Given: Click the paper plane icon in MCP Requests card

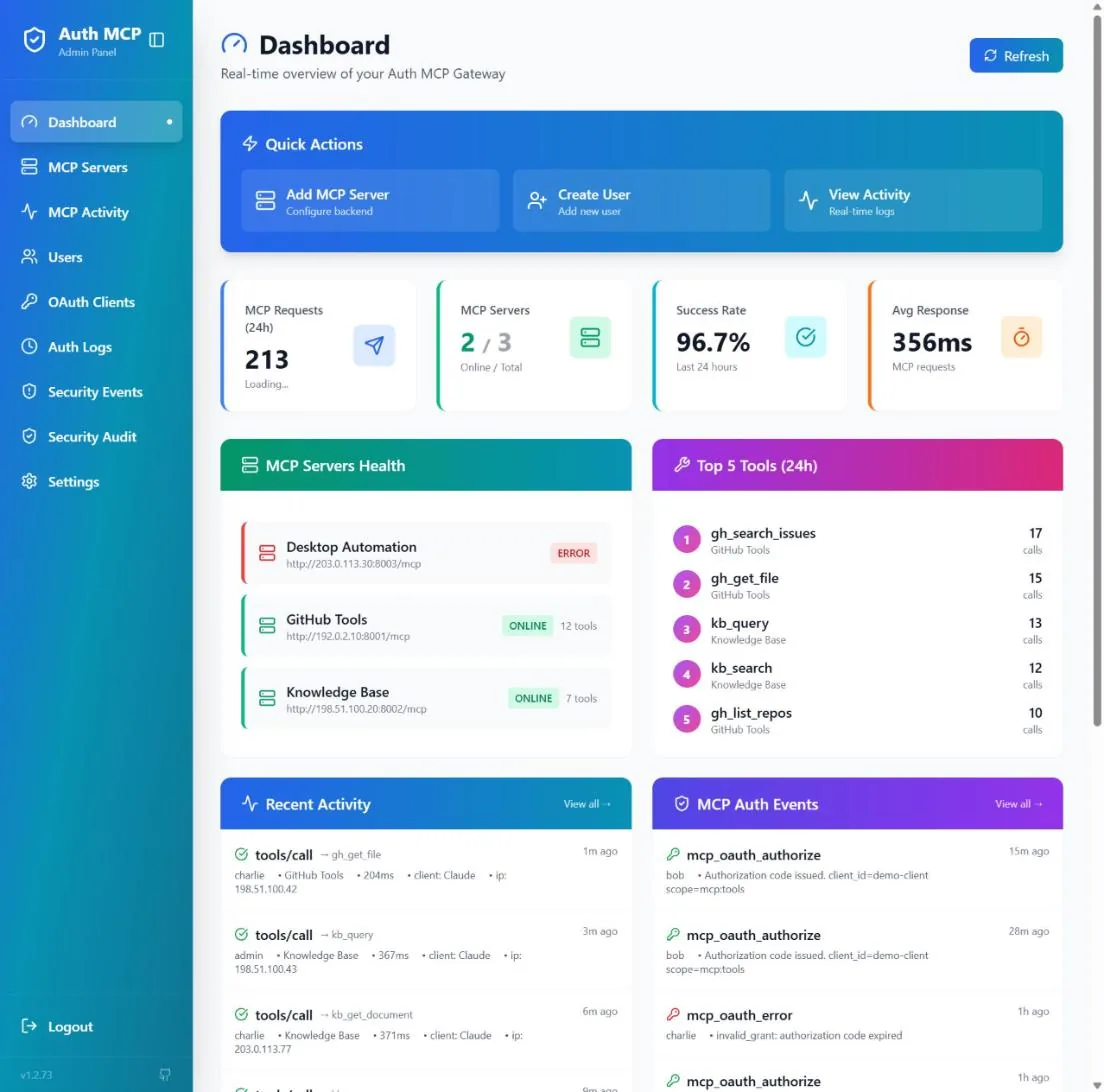Looking at the screenshot, I should tap(374, 345).
